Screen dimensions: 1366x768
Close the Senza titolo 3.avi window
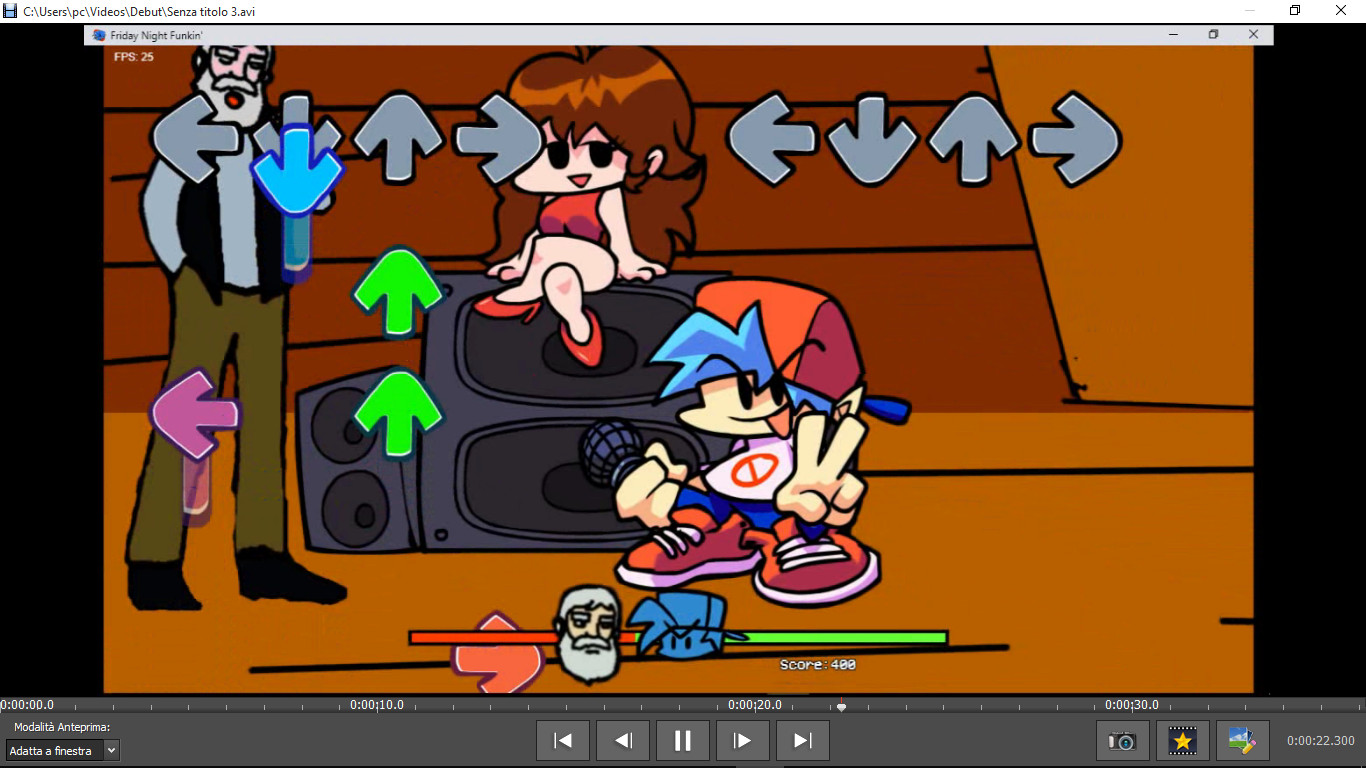[x=1341, y=11]
